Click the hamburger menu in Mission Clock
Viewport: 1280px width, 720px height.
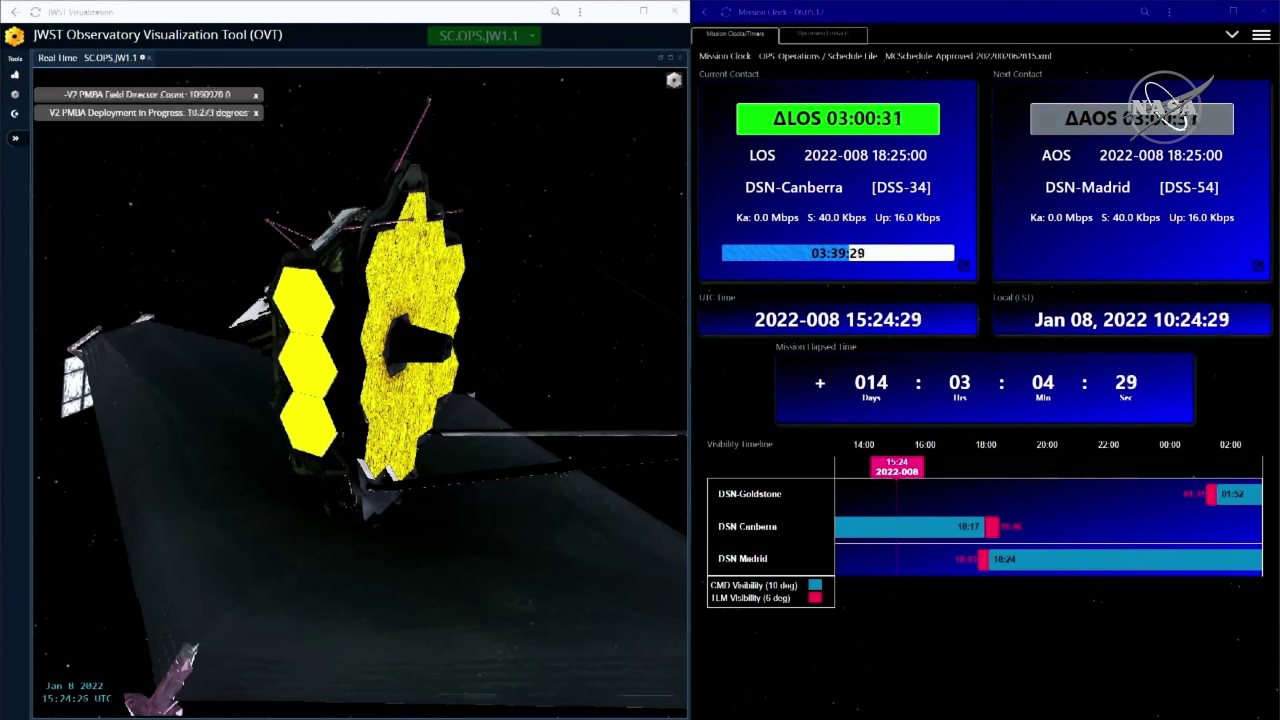(x=1261, y=35)
